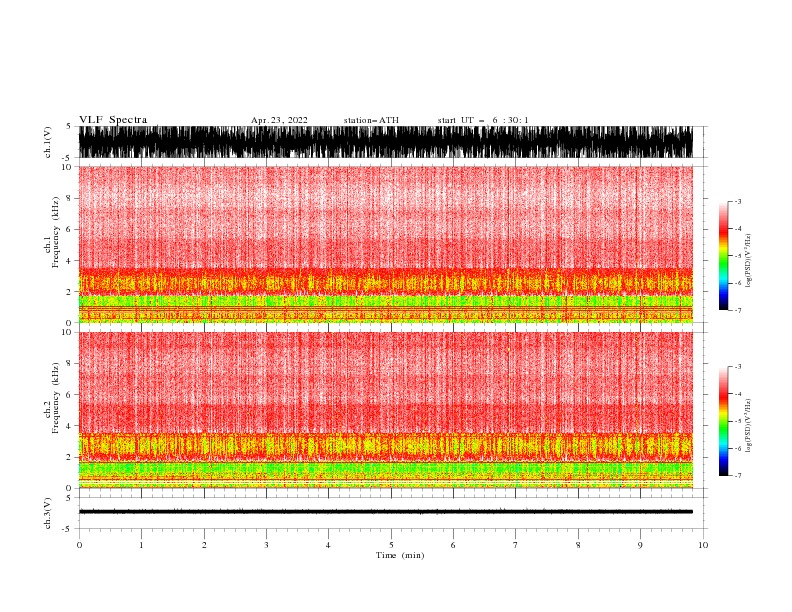
Task: Click the "station=ATH" header label
Action: click(371, 120)
